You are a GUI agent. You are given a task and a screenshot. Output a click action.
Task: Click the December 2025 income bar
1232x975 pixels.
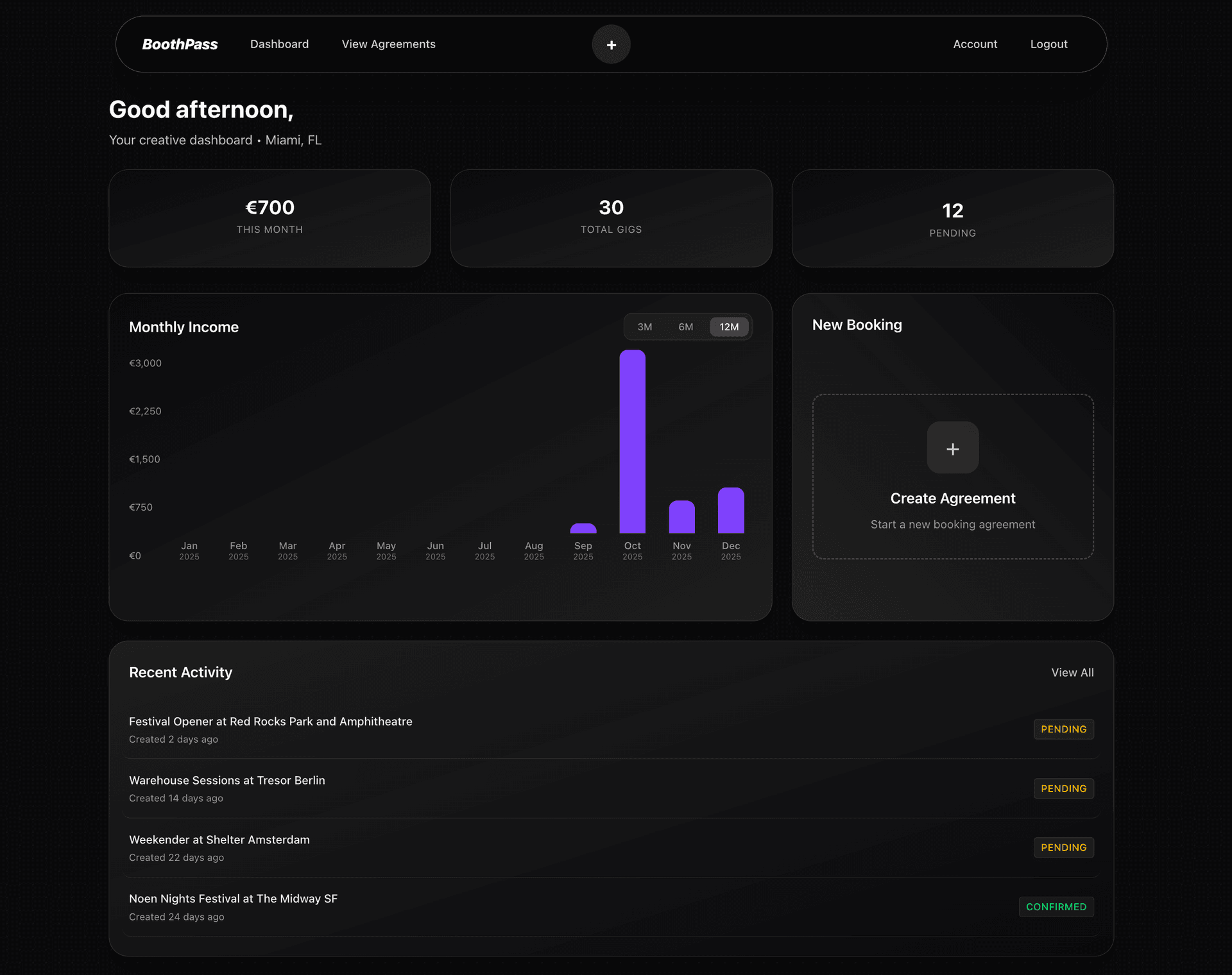pyautogui.click(x=730, y=511)
